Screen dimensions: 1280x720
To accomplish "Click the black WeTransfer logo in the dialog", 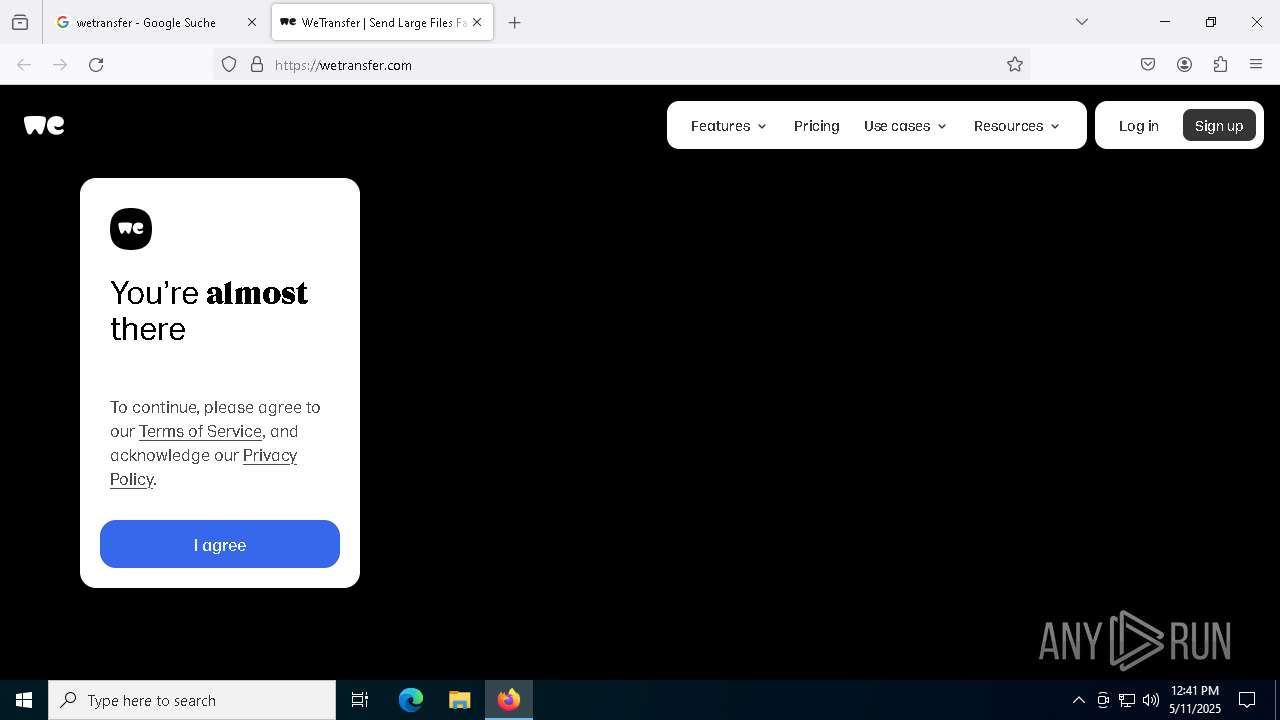I will (131, 229).
